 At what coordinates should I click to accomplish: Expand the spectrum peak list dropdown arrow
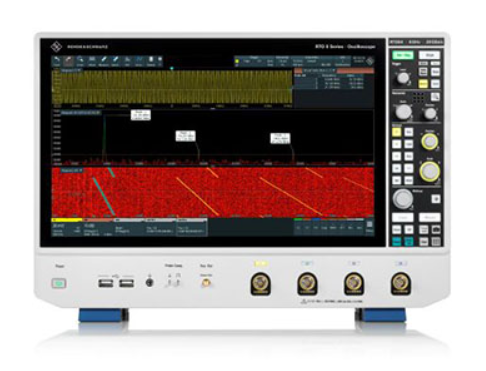[x=334, y=71]
